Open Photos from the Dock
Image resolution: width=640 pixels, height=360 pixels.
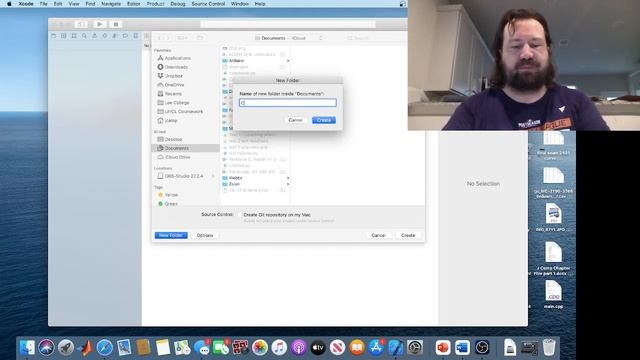click(x=260, y=348)
